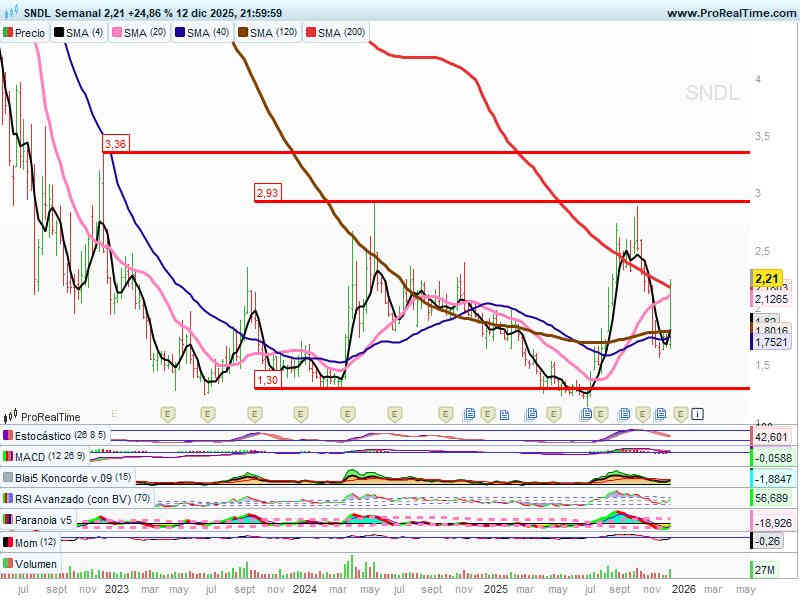Click the RSI Avanzado indicator icon
This screenshot has height=600, width=800.
point(8,499)
